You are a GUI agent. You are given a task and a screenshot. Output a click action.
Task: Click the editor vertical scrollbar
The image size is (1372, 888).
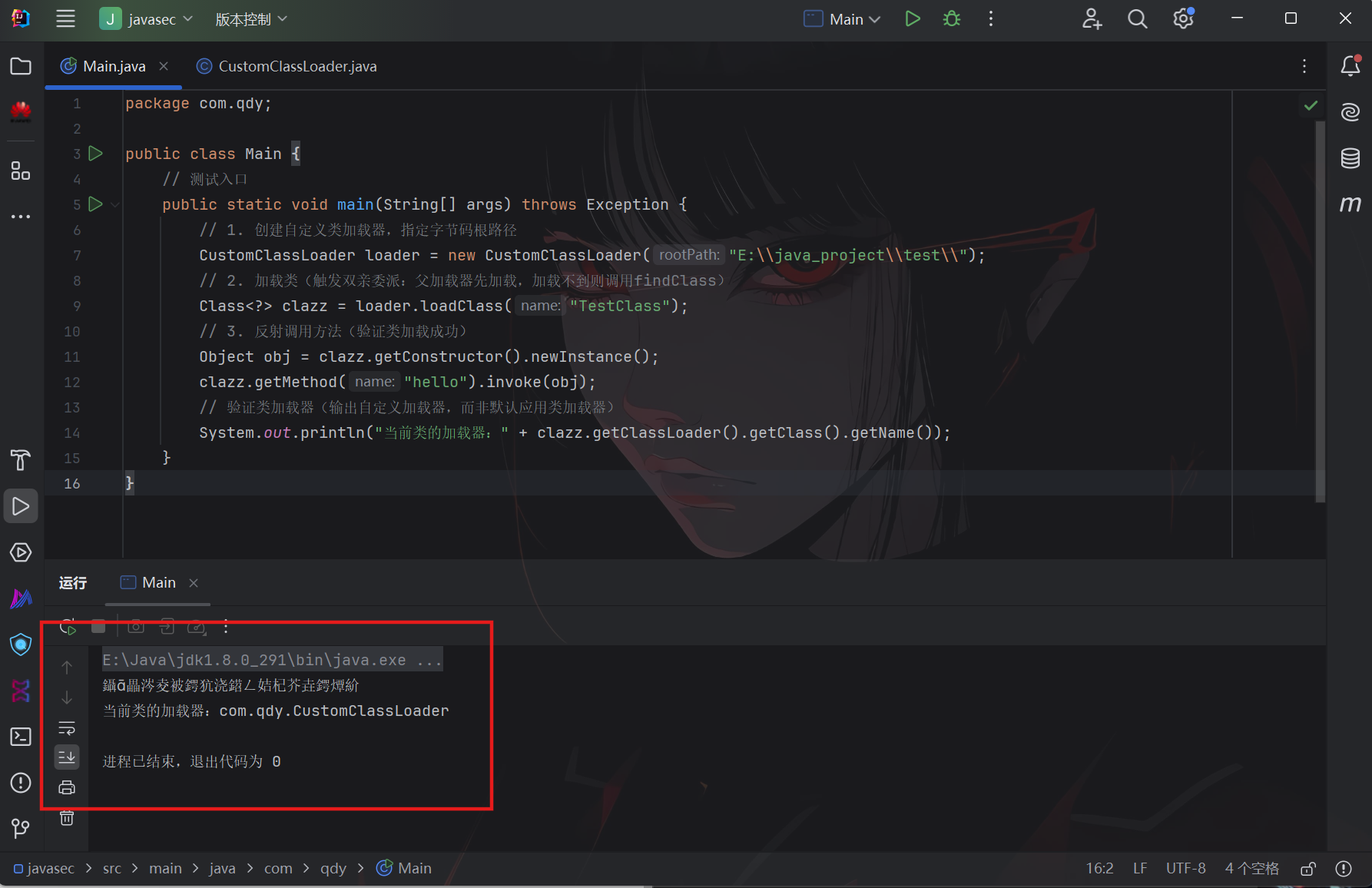point(1321,311)
